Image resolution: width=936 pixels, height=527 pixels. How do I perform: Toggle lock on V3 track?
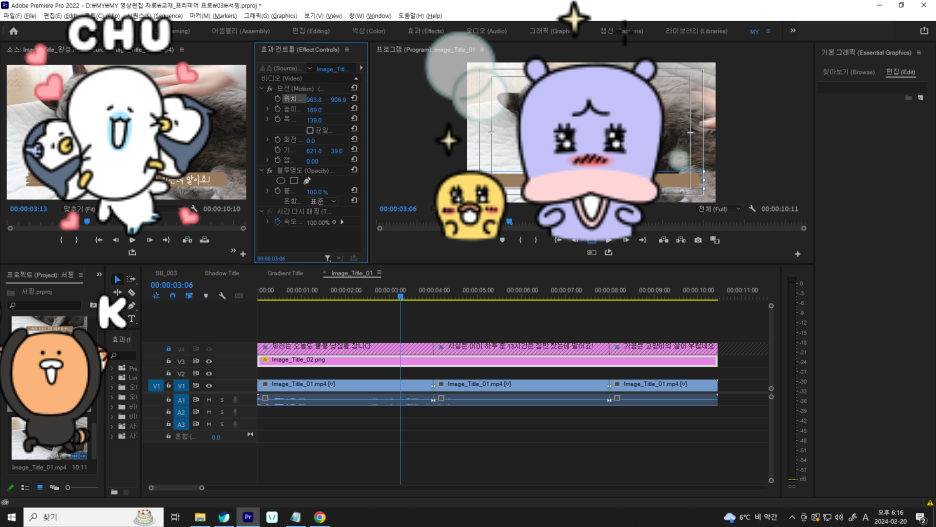tap(168, 362)
